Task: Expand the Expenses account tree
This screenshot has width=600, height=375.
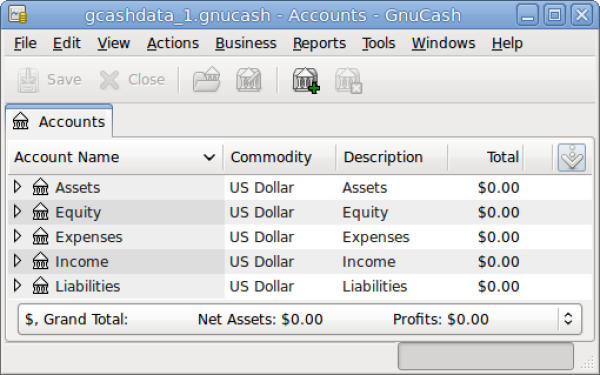Action: pyautogui.click(x=17, y=236)
